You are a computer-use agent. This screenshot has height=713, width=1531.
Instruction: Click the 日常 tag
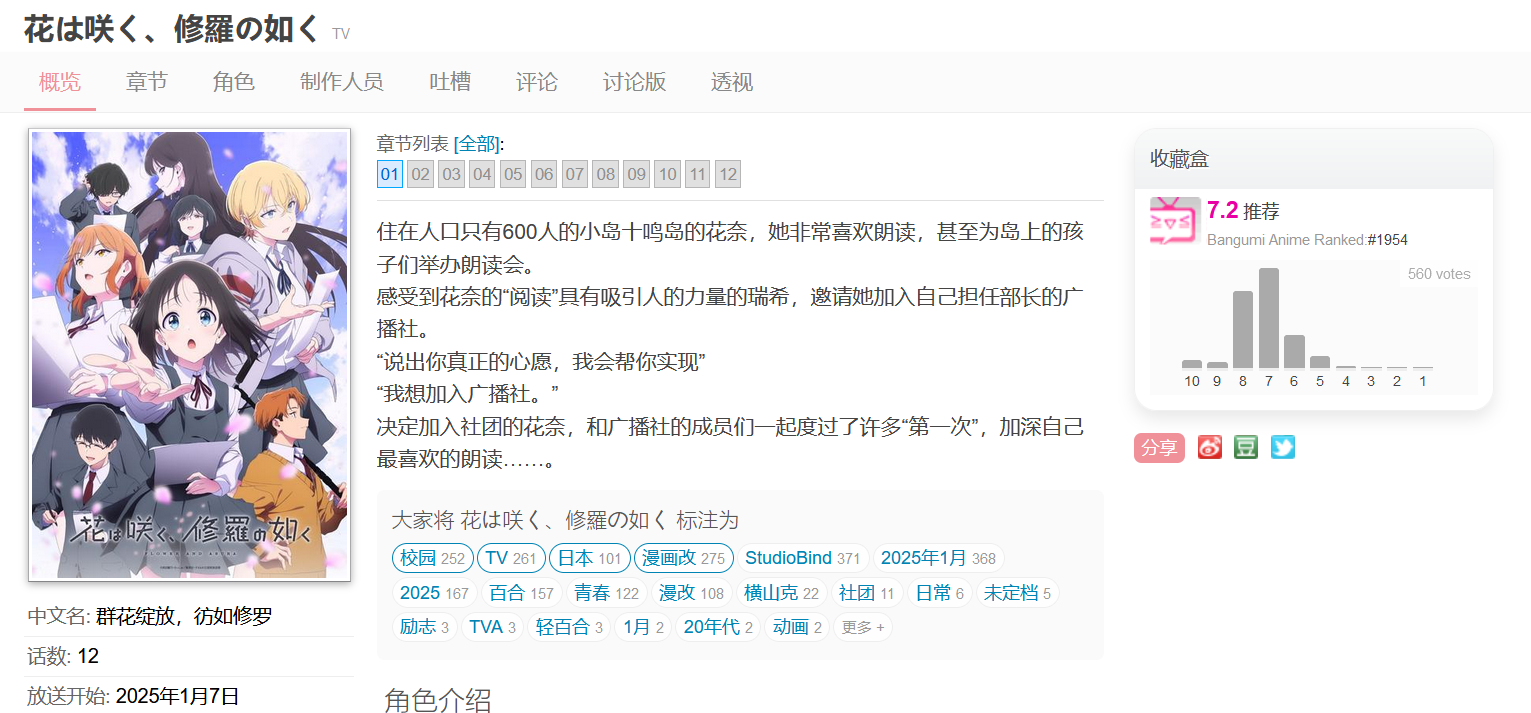pos(940,593)
